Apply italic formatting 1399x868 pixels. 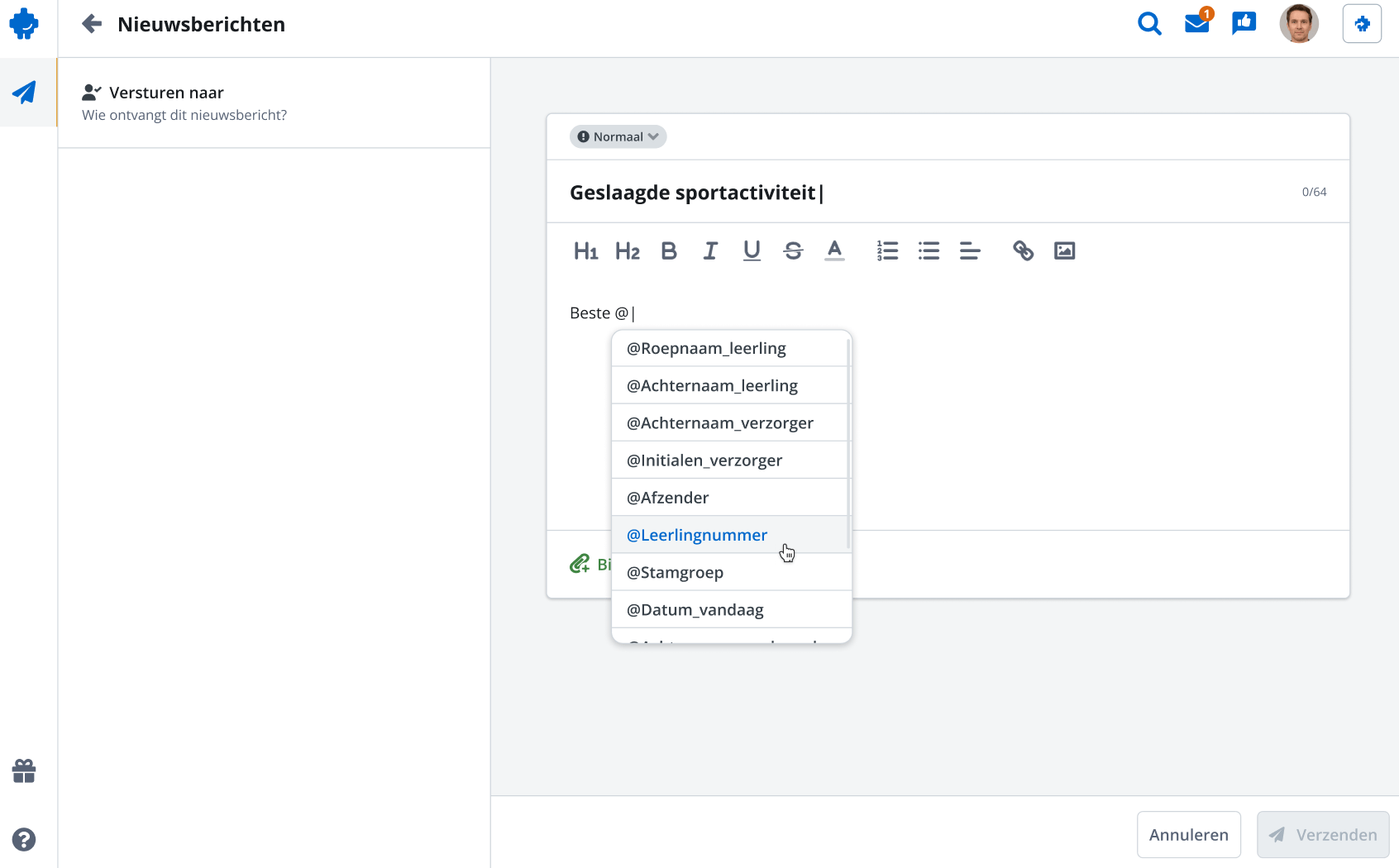[709, 250]
